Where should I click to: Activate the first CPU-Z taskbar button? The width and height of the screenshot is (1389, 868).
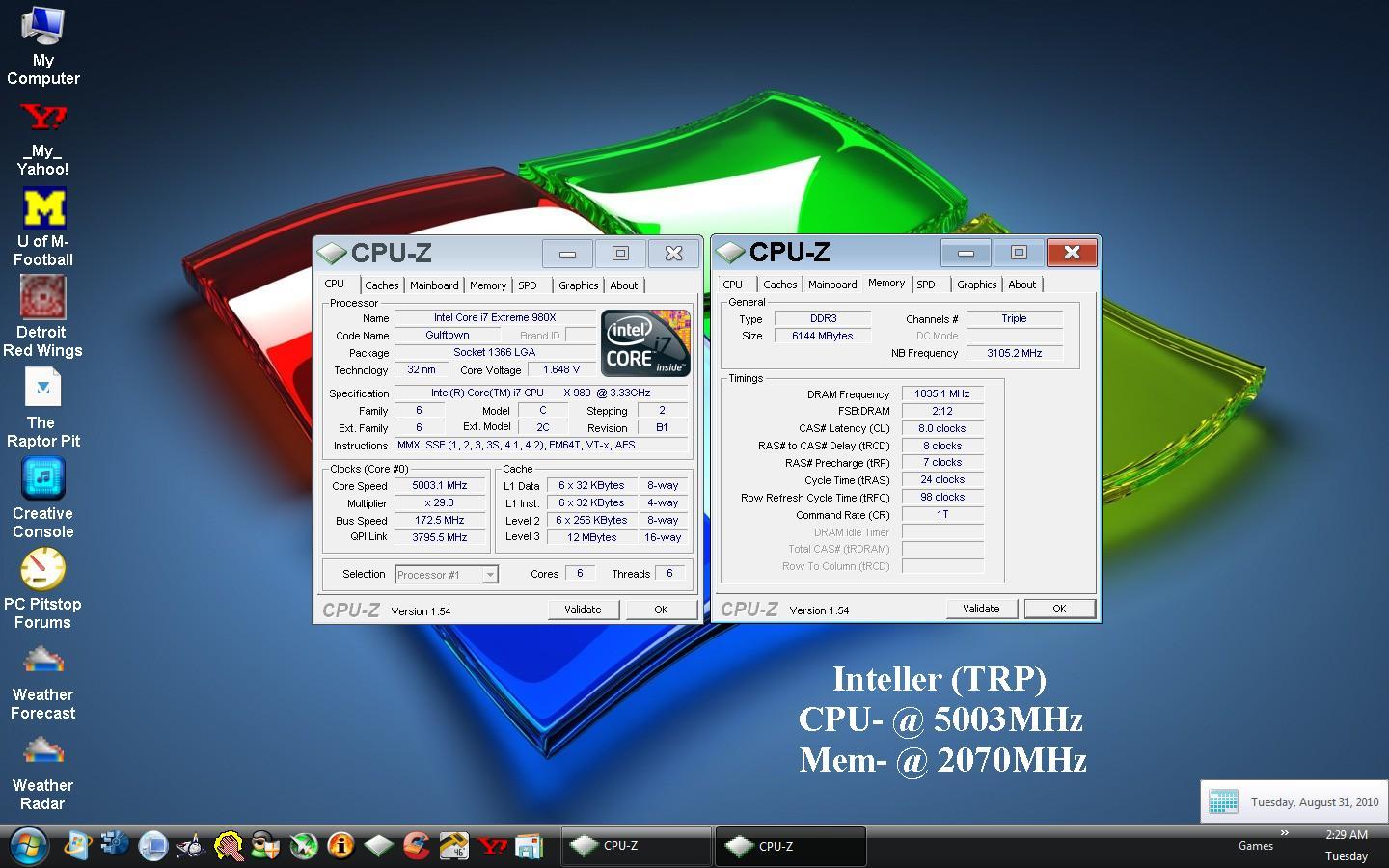pos(636,846)
